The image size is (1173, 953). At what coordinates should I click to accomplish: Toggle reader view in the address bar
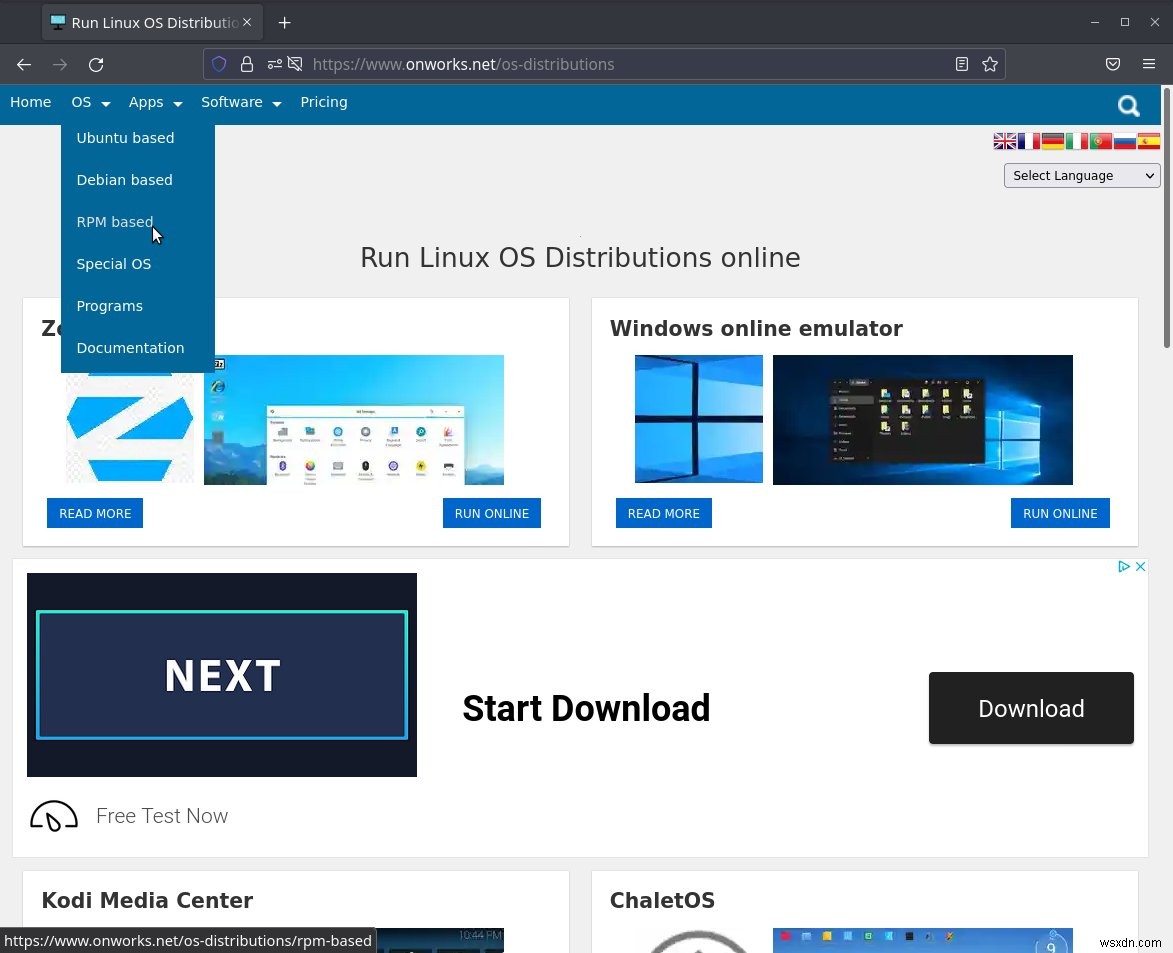click(x=961, y=64)
